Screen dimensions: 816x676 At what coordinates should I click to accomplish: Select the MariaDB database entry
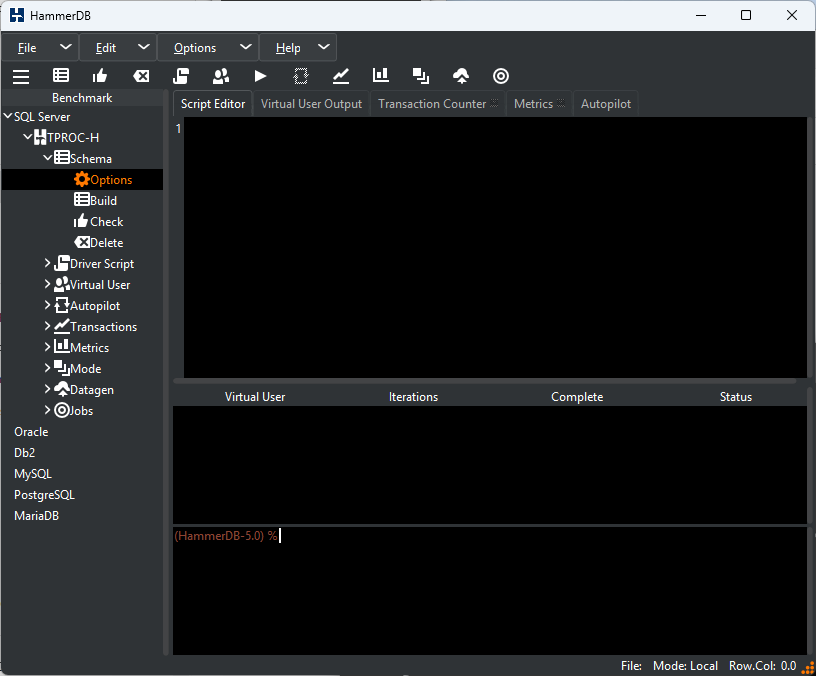[x=36, y=516]
